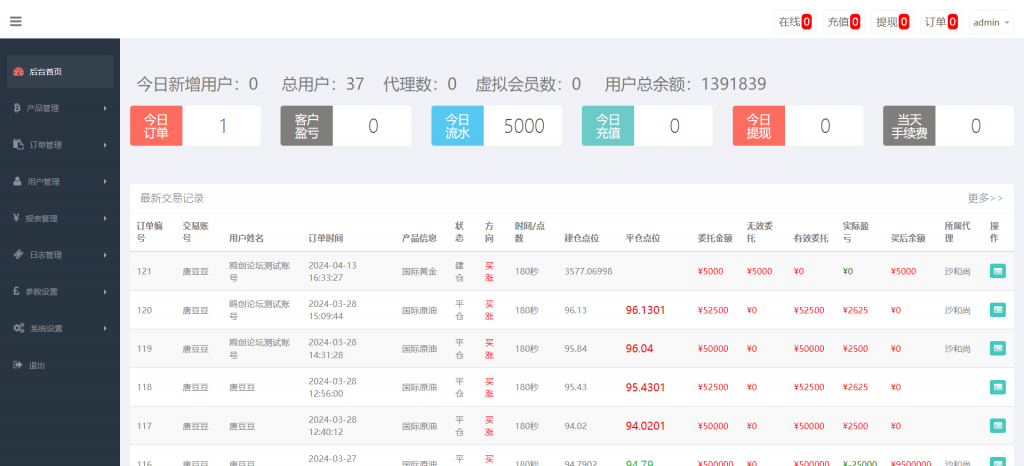Open the action icon for order 120
Image resolution: width=1024 pixels, height=466 pixels.
point(997,310)
